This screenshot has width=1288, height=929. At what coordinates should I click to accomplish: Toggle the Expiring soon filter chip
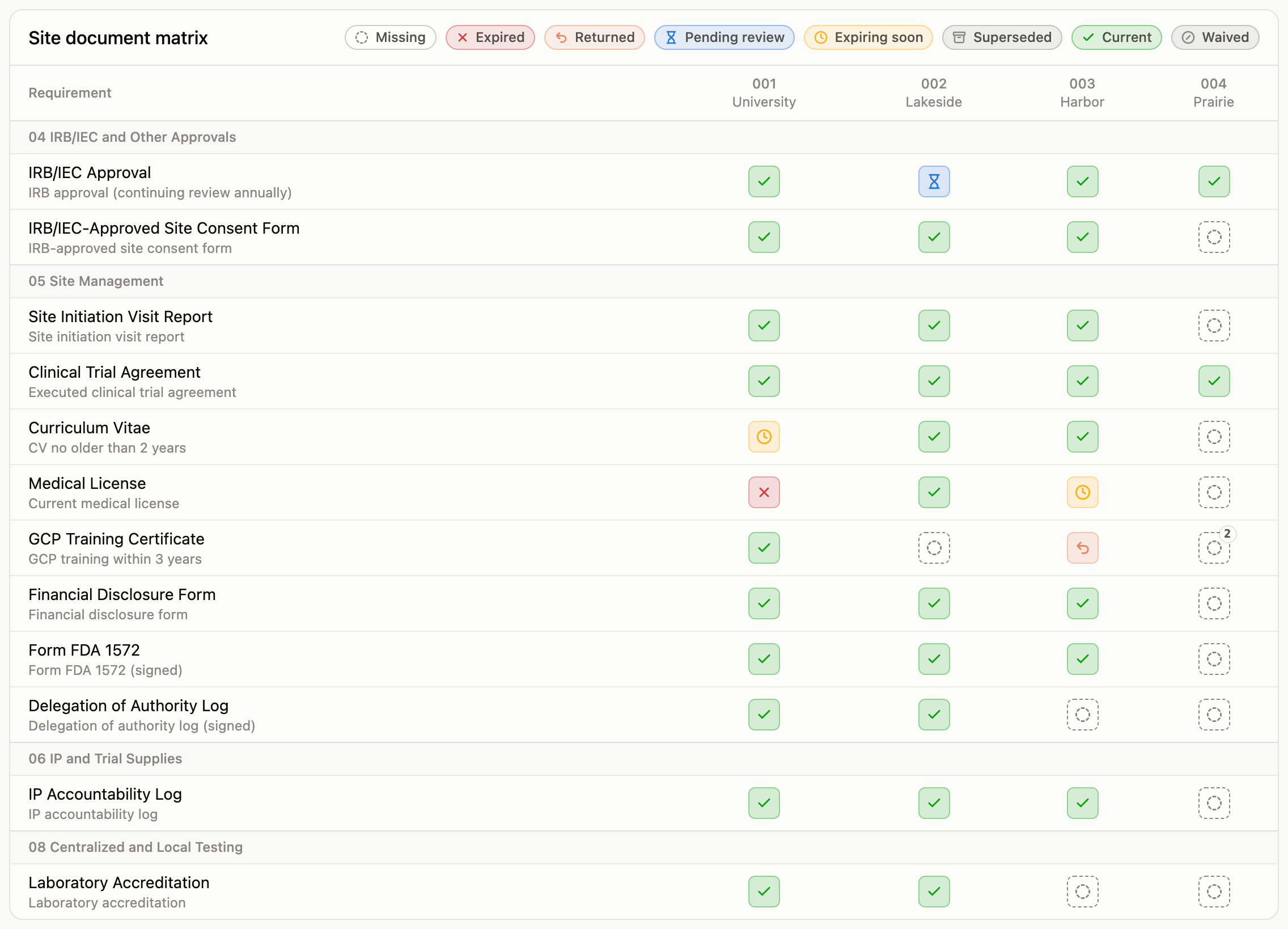coord(868,37)
